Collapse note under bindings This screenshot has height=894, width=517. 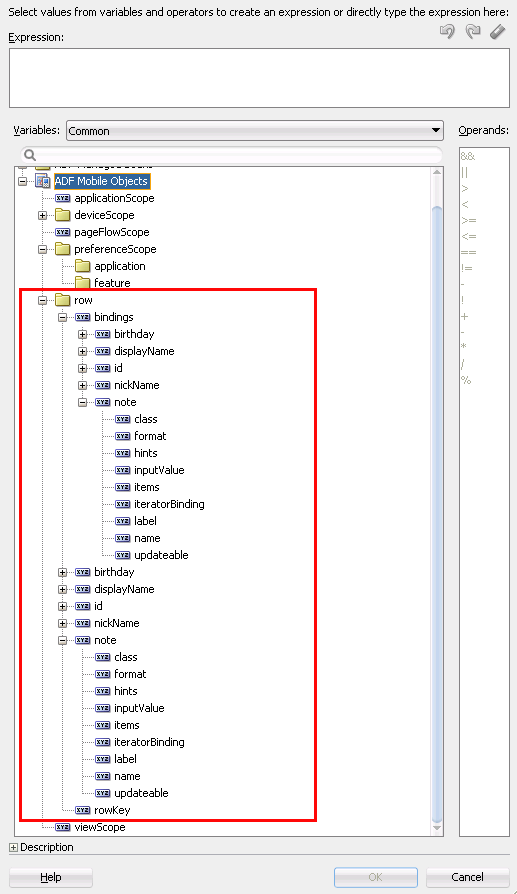(x=83, y=403)
